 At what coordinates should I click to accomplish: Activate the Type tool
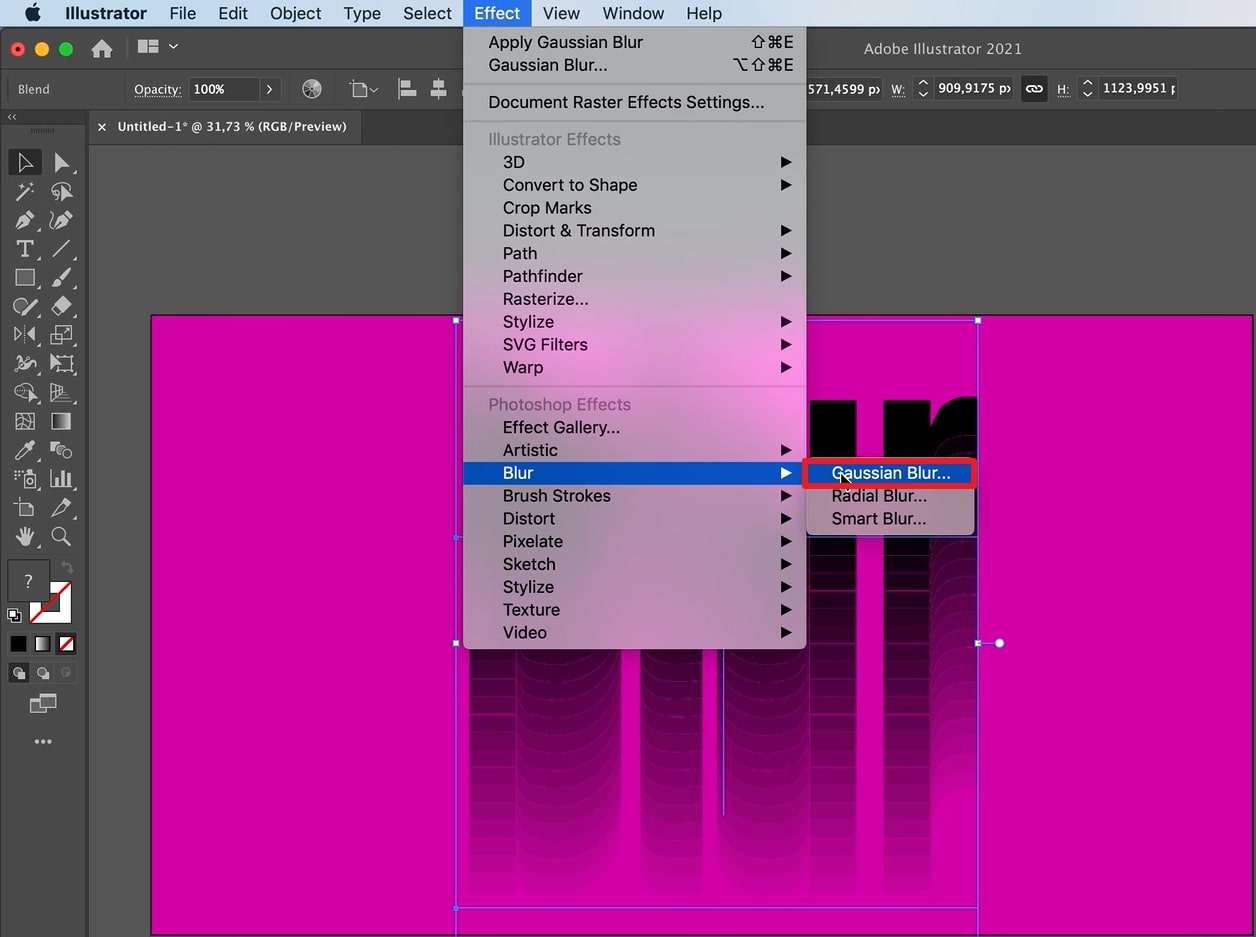[x=25, y=249]
